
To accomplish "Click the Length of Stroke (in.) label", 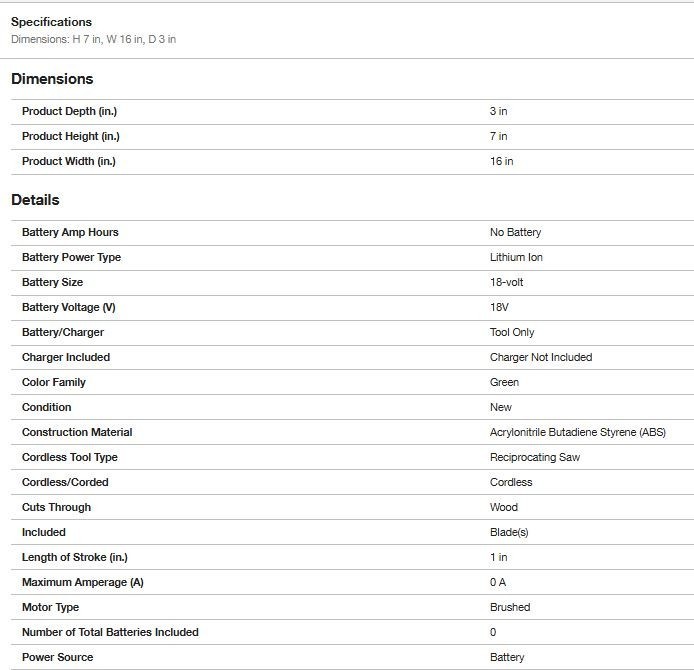I will tap(75, 558).
